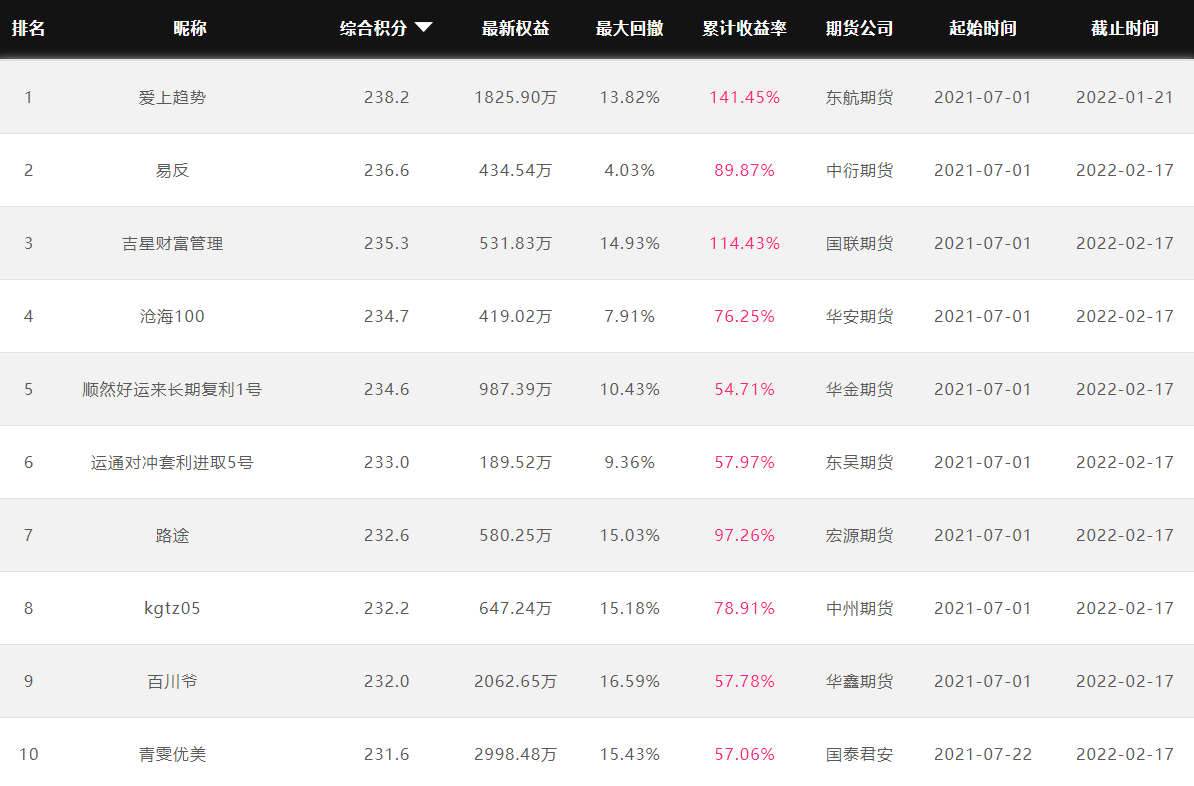The height and width of the screenshot is (786, 1194).
Task: Select the company cell 华安期货
Action: [x=860, y=316]
